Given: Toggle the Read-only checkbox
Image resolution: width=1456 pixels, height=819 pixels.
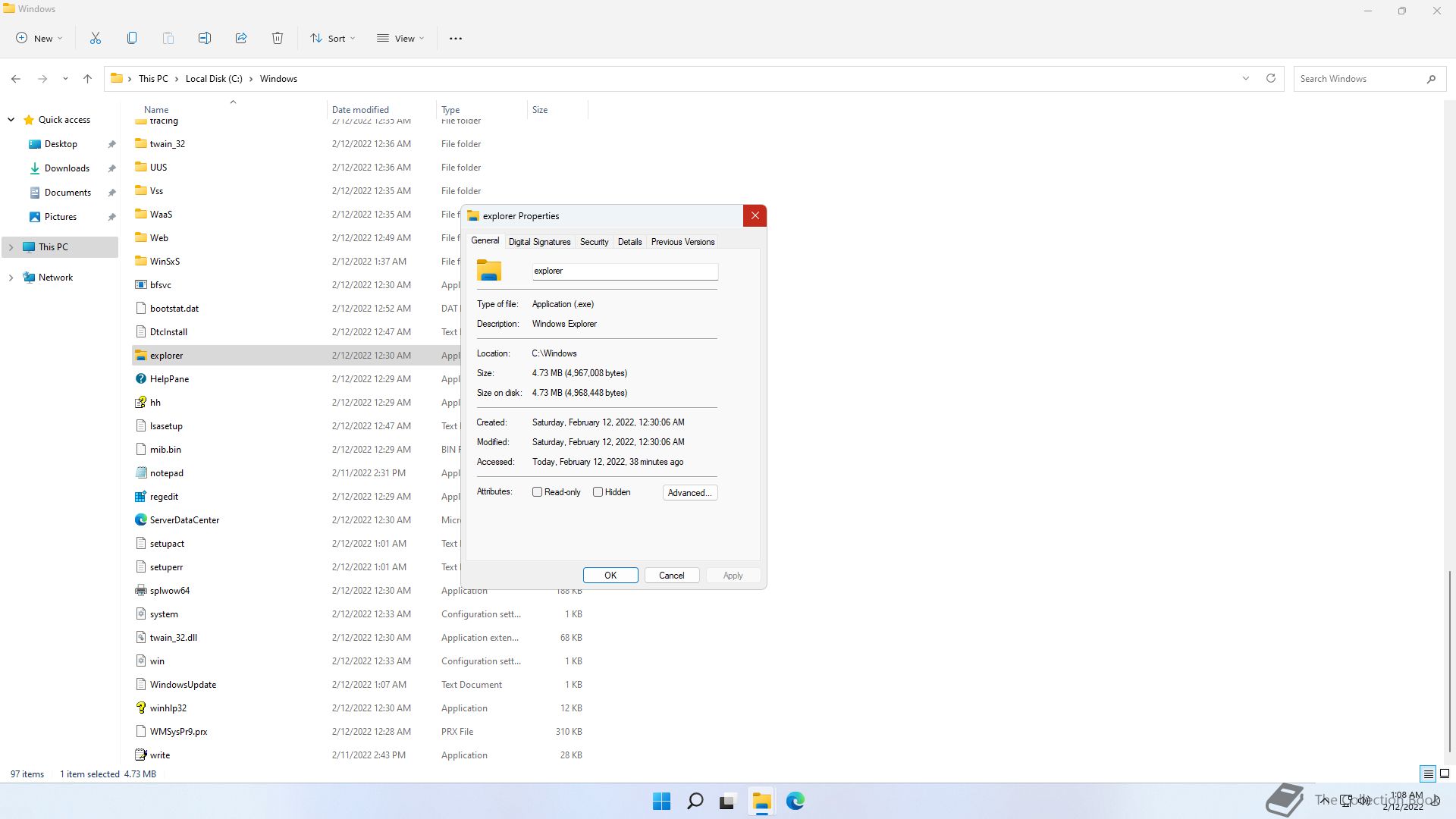Looking at the screenshot, I should pyautogui.click(x=538, y=492).
